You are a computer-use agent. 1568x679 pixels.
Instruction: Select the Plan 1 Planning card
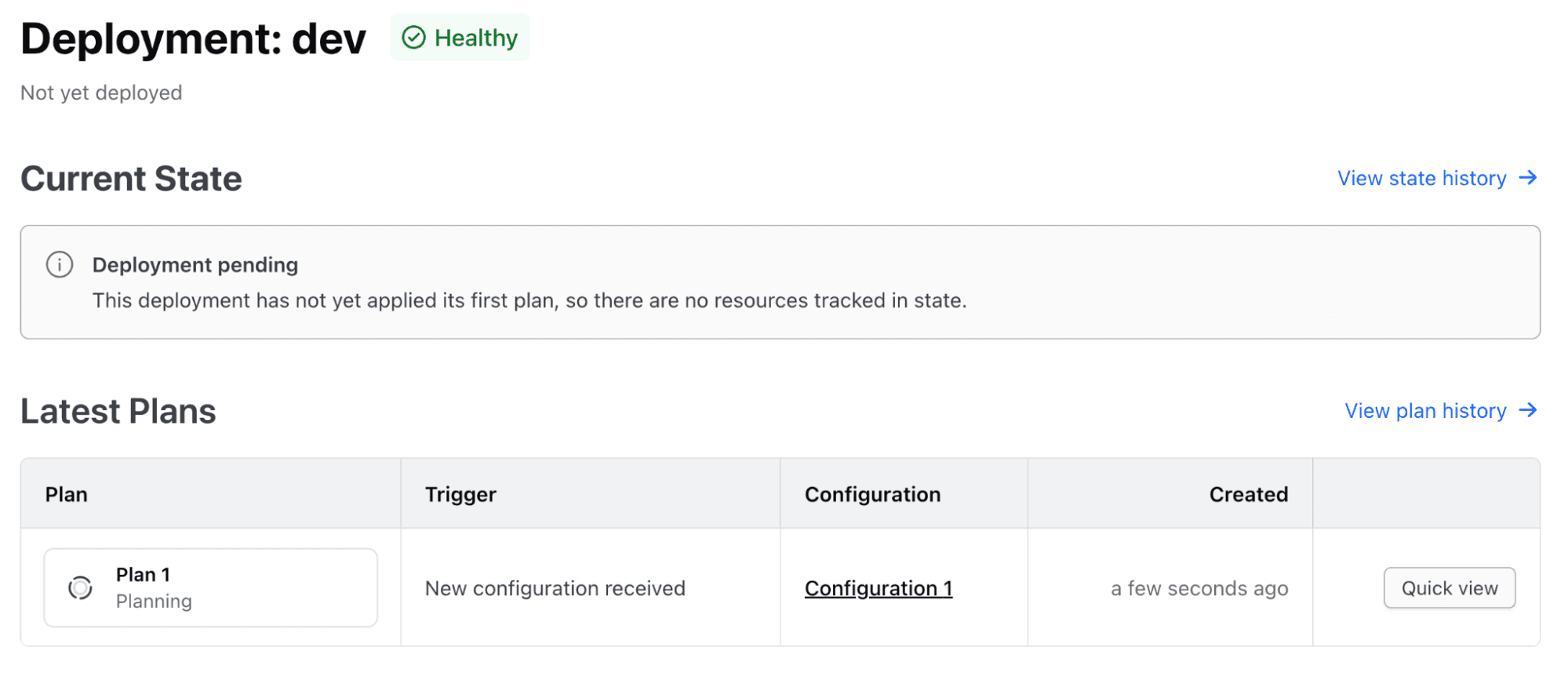(210, 588)
